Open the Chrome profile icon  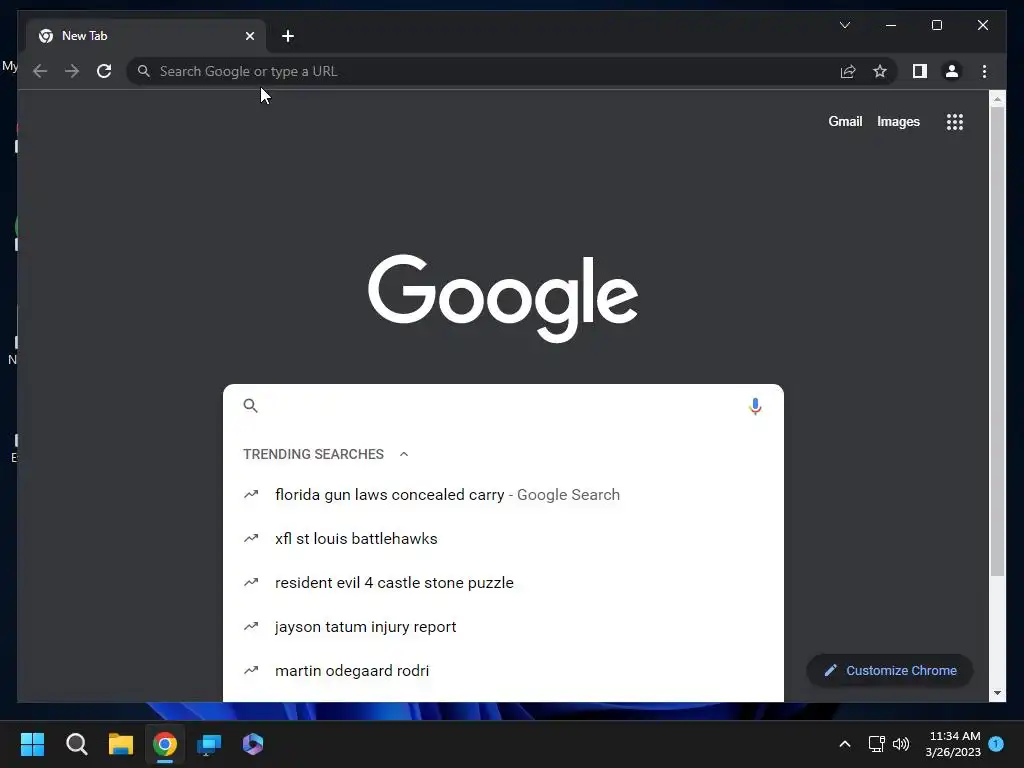[x=952, y=71]
